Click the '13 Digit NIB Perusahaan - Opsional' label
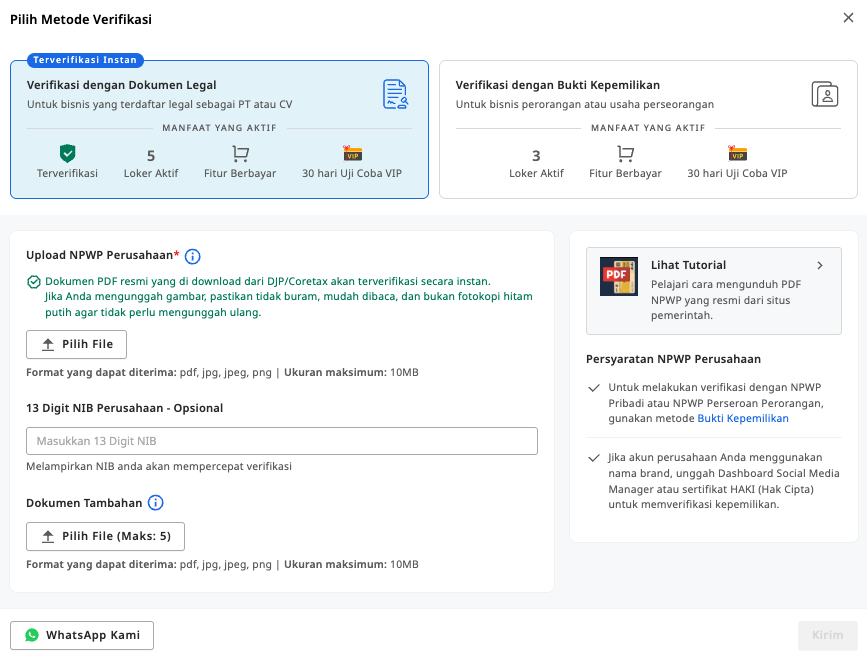867x658 pixels. click(x=124, y=408)
